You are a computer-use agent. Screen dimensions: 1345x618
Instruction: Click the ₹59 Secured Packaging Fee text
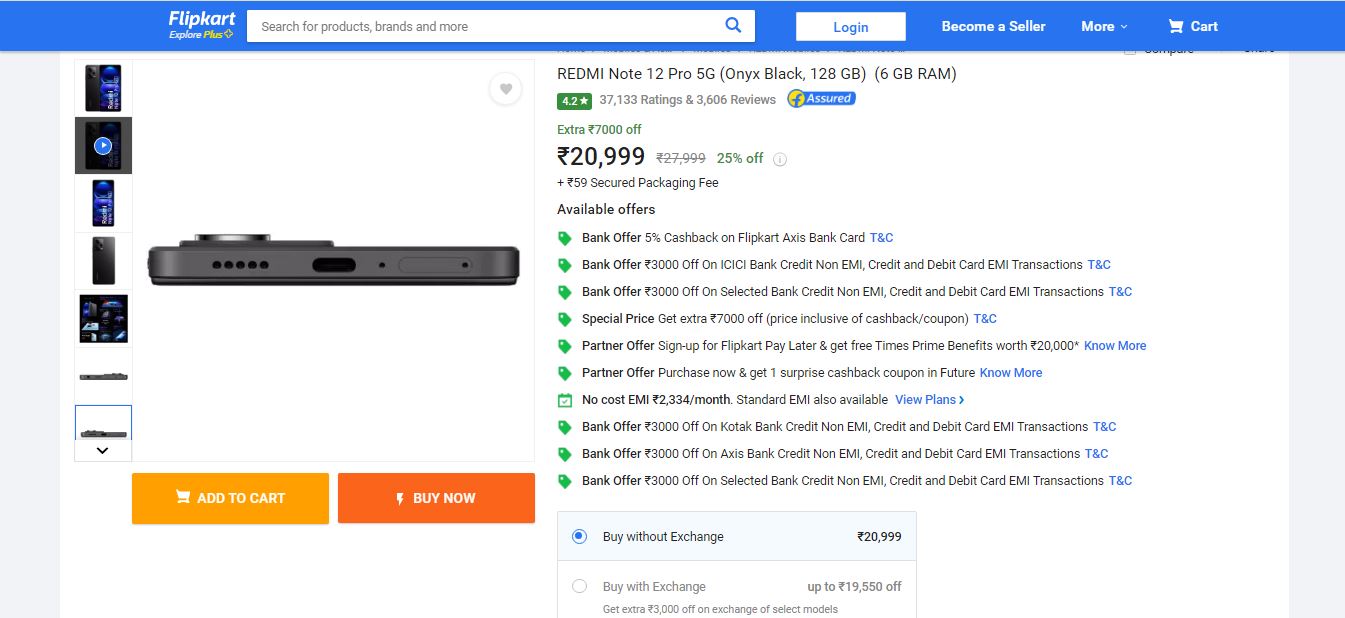pyautogui.click(x=638, y=183)
